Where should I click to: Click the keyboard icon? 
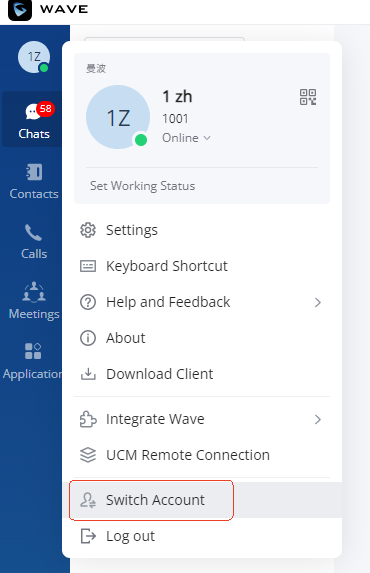(x=88, y=266)
